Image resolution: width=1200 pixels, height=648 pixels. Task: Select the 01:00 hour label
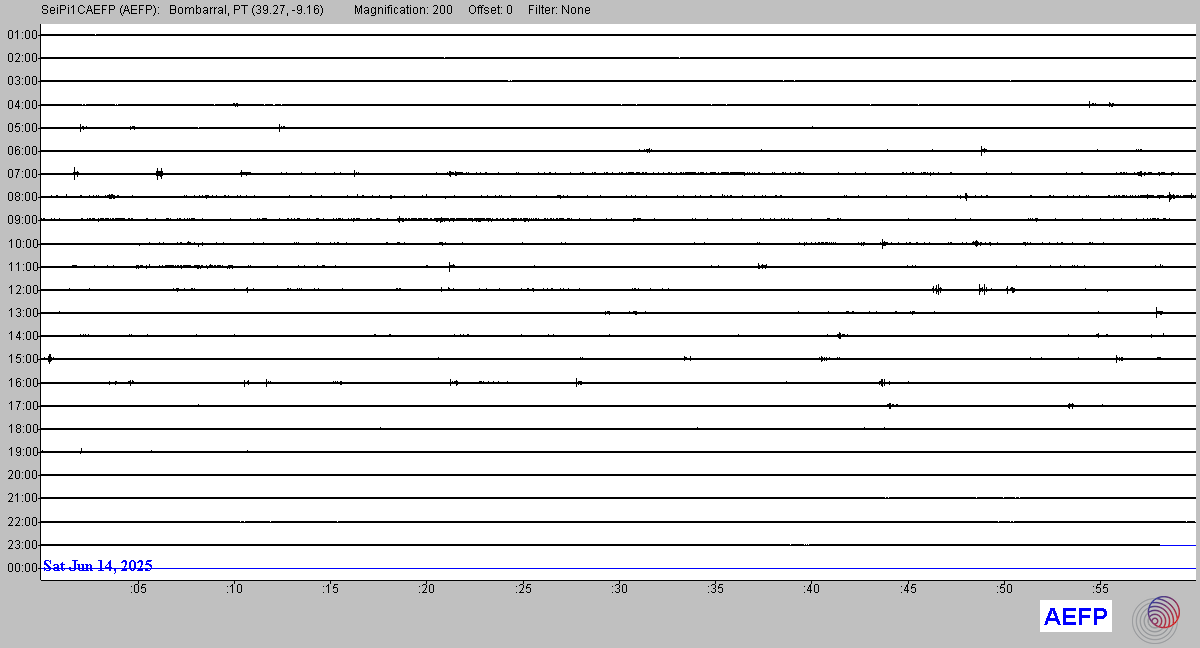pyautogui.click(x=22, y=35)
